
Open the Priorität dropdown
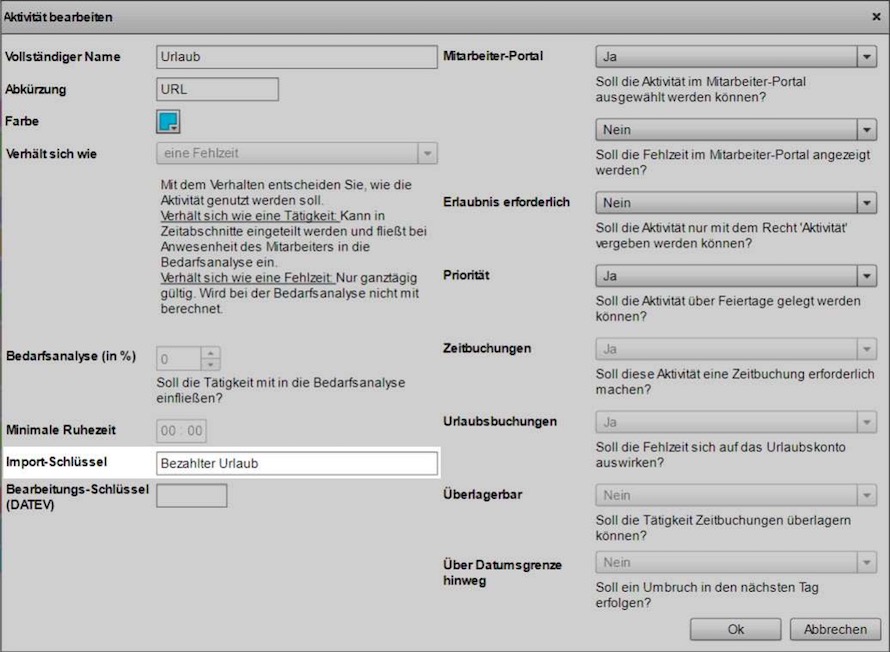(x=736, y=276)
